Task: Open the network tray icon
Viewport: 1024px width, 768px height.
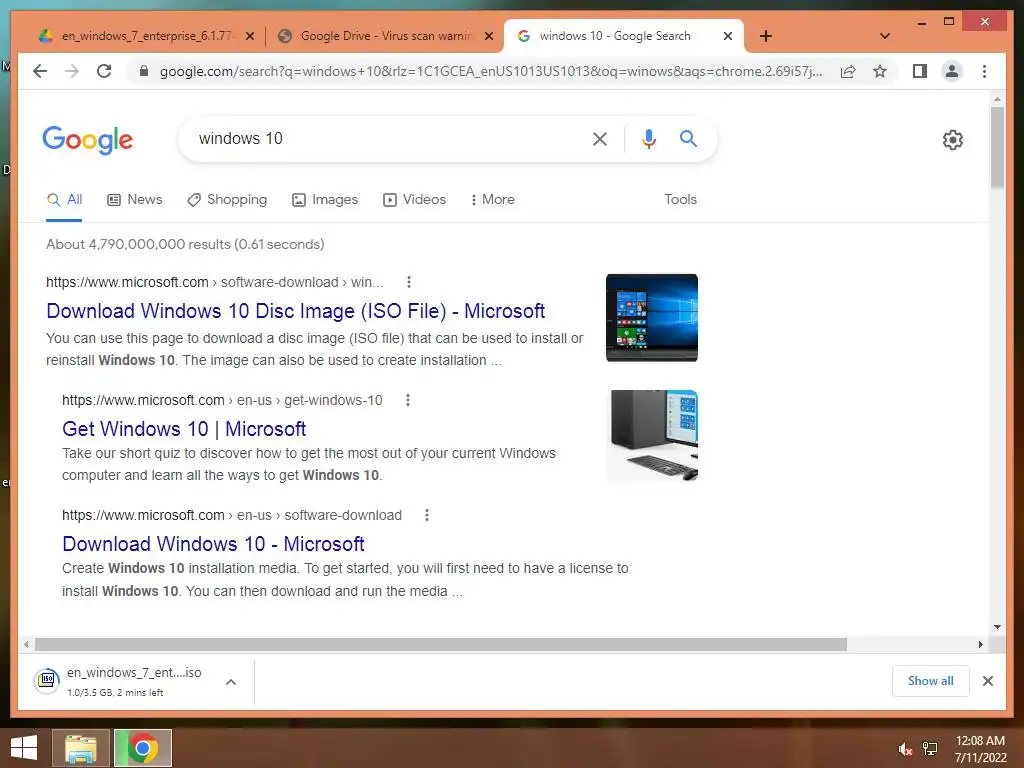Action: pyautogui.click(x=930, y=749)
